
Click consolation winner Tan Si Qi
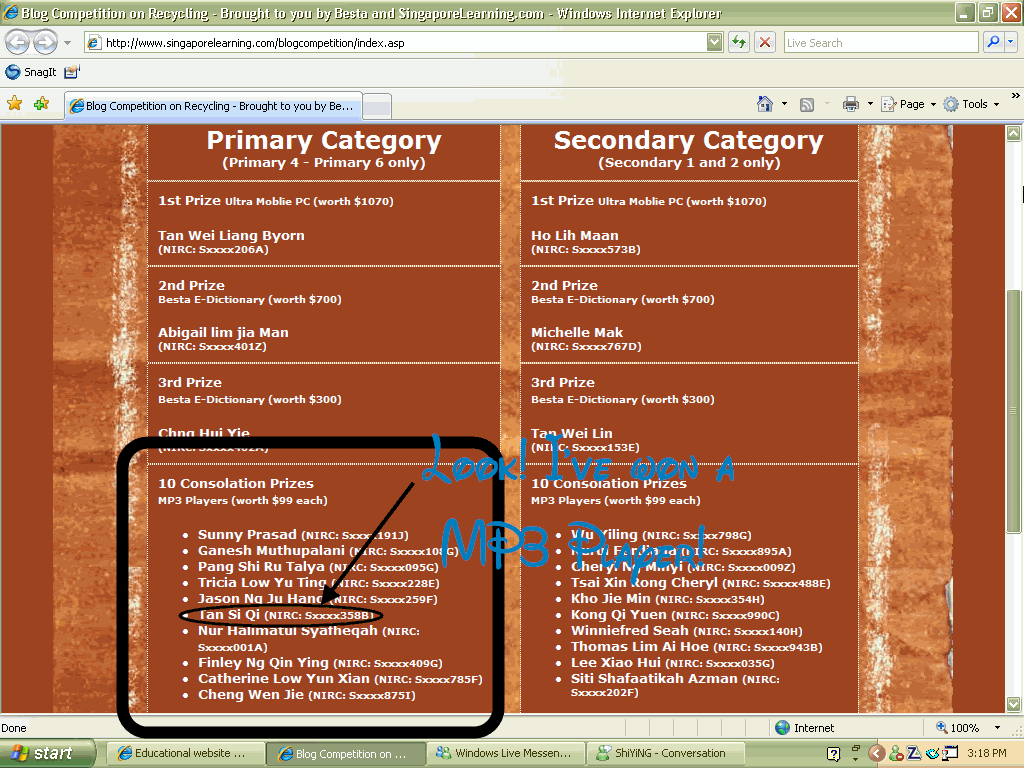[x=229, y=615]
